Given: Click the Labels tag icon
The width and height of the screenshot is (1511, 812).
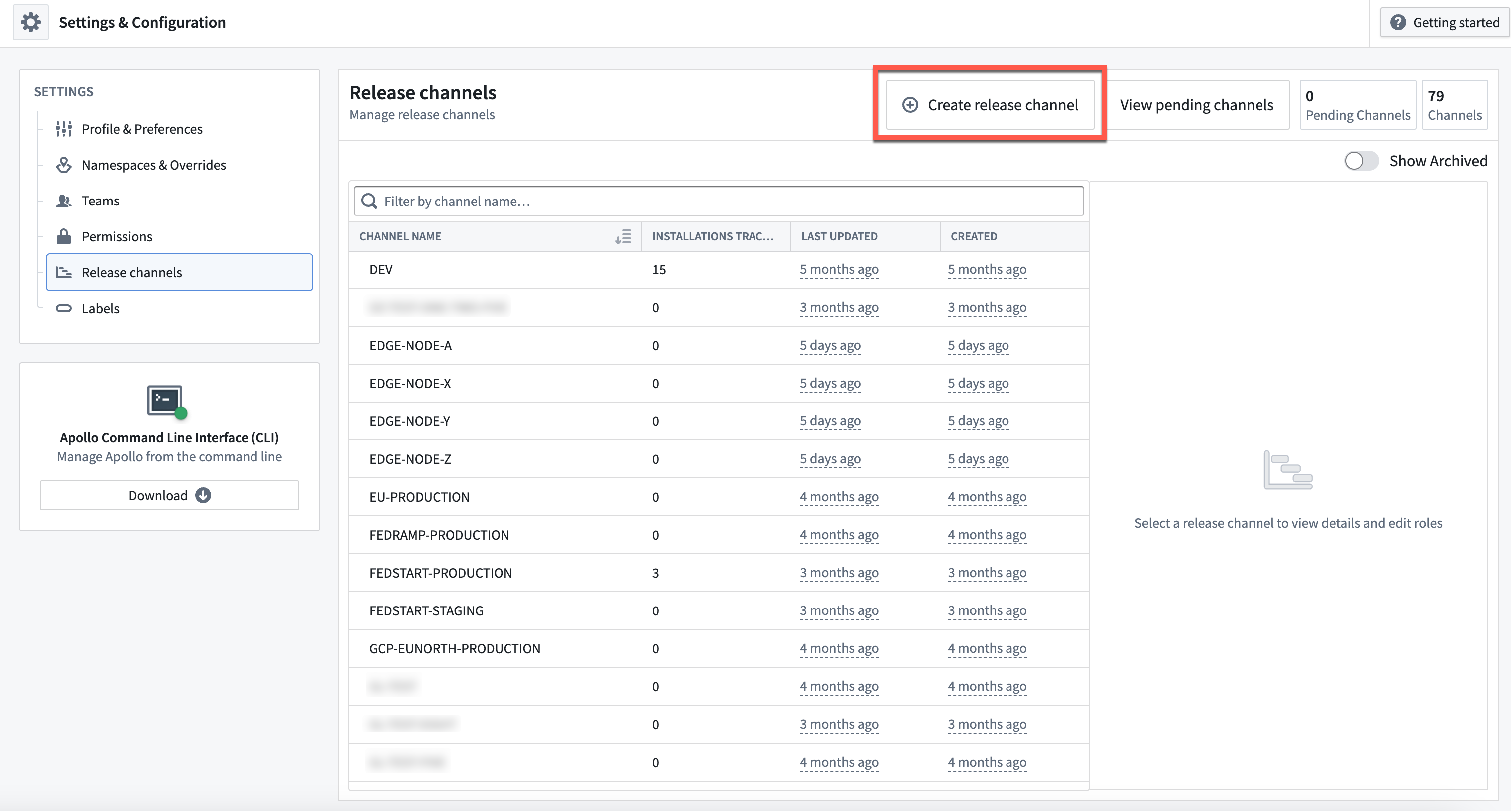Looking at the screenshot, I should (63, 308).
